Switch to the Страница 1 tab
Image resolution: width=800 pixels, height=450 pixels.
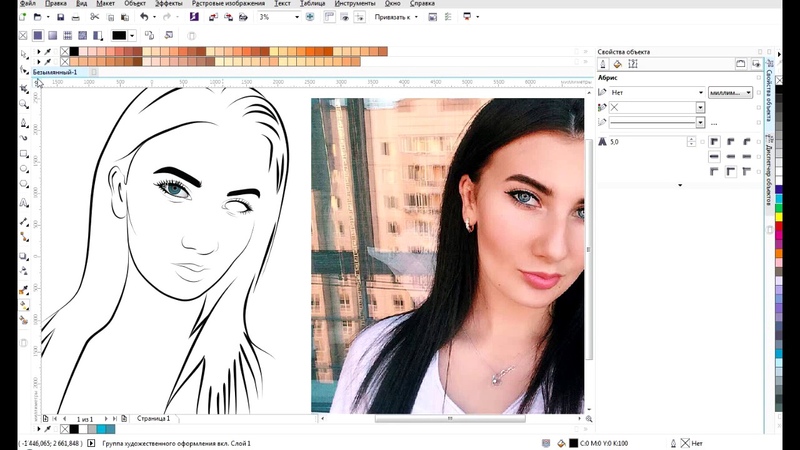pos(153,418)
